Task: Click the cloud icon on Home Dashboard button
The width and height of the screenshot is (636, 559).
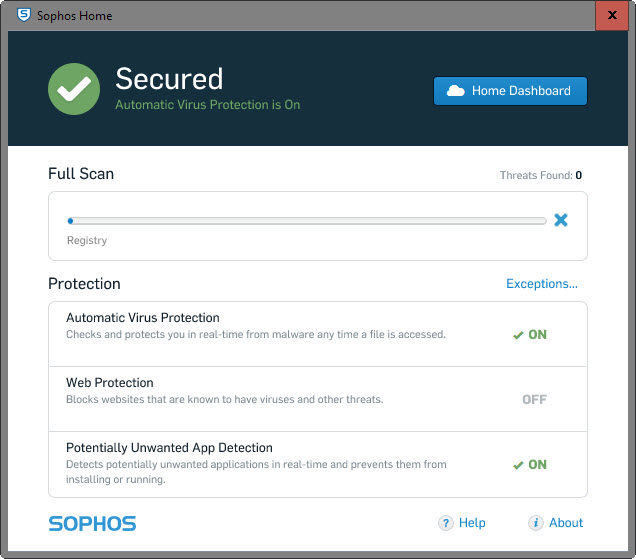Action: coord(456,91)
